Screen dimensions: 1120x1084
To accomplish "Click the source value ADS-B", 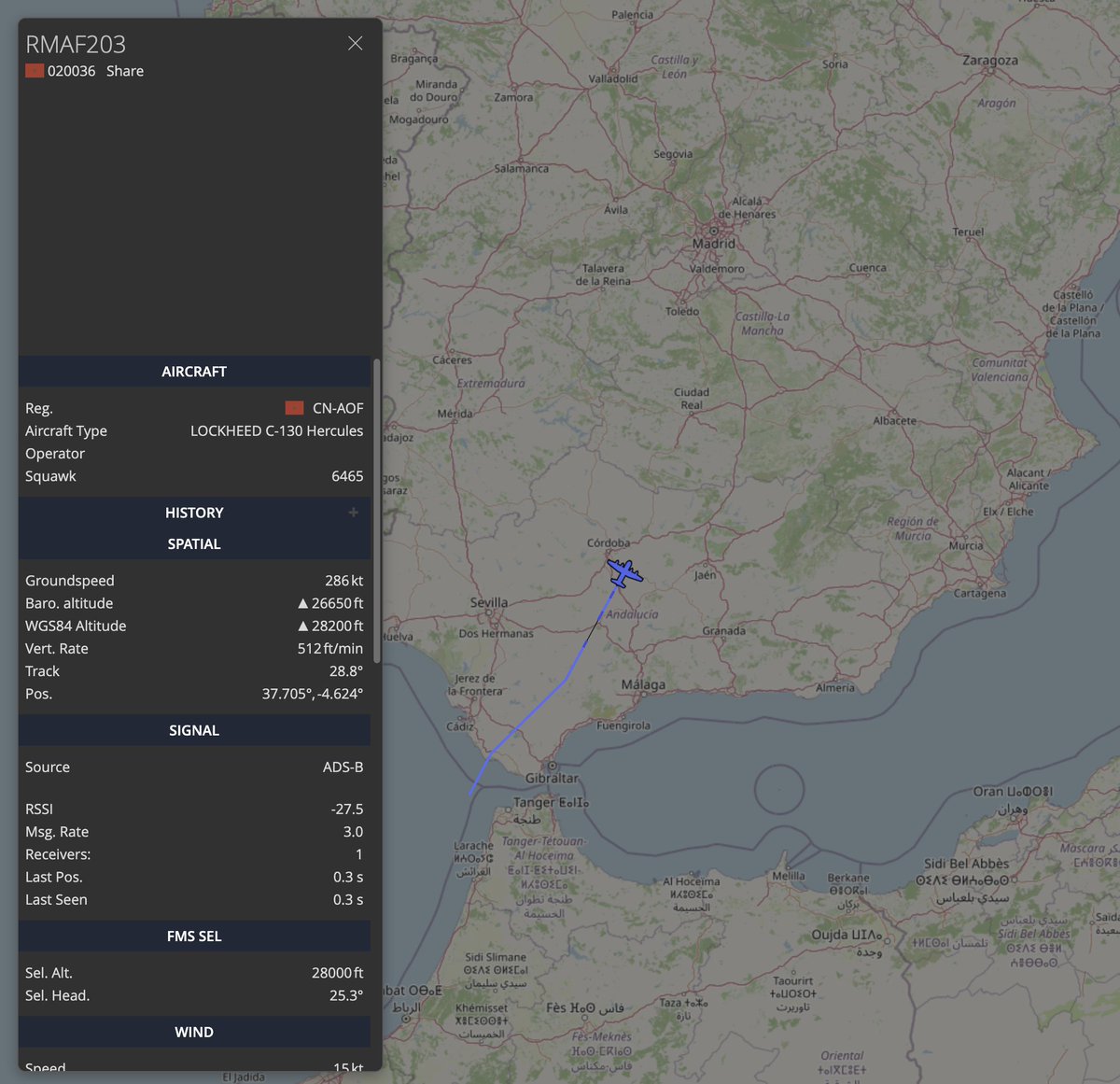I will coord(343,767).
